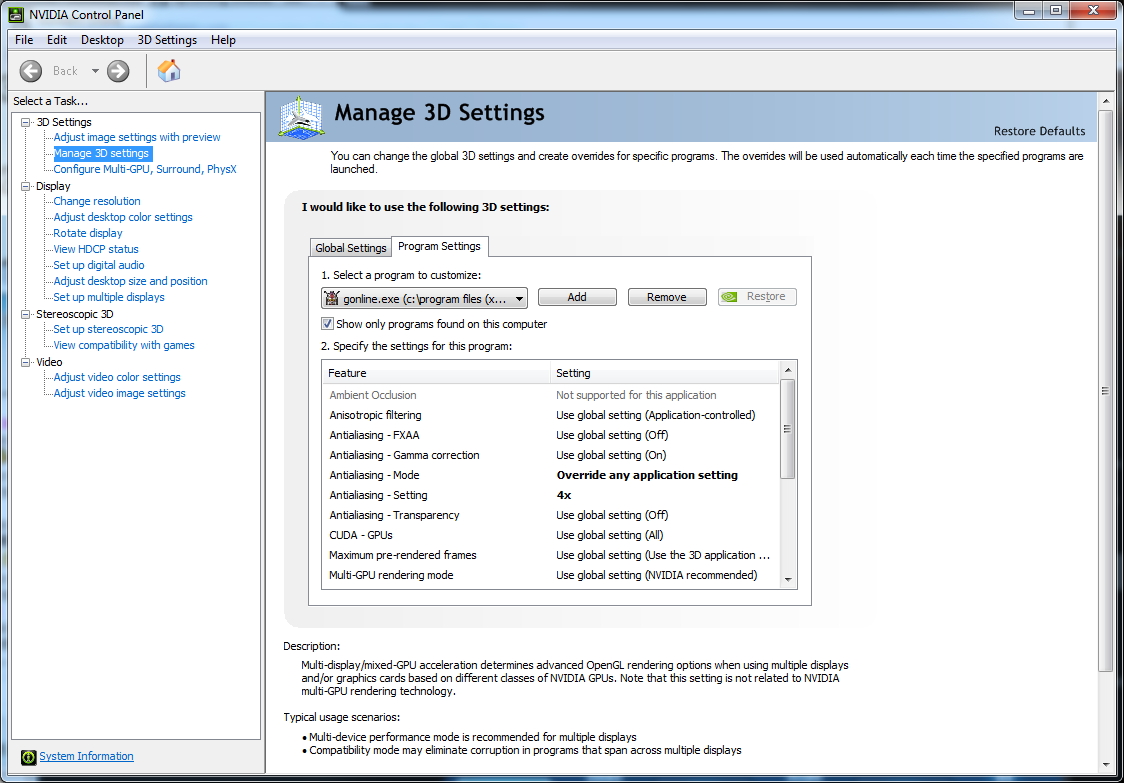Select Adjust image settings with preview
This screenshot has height=783, width=1124.
[x=137, y=137]
